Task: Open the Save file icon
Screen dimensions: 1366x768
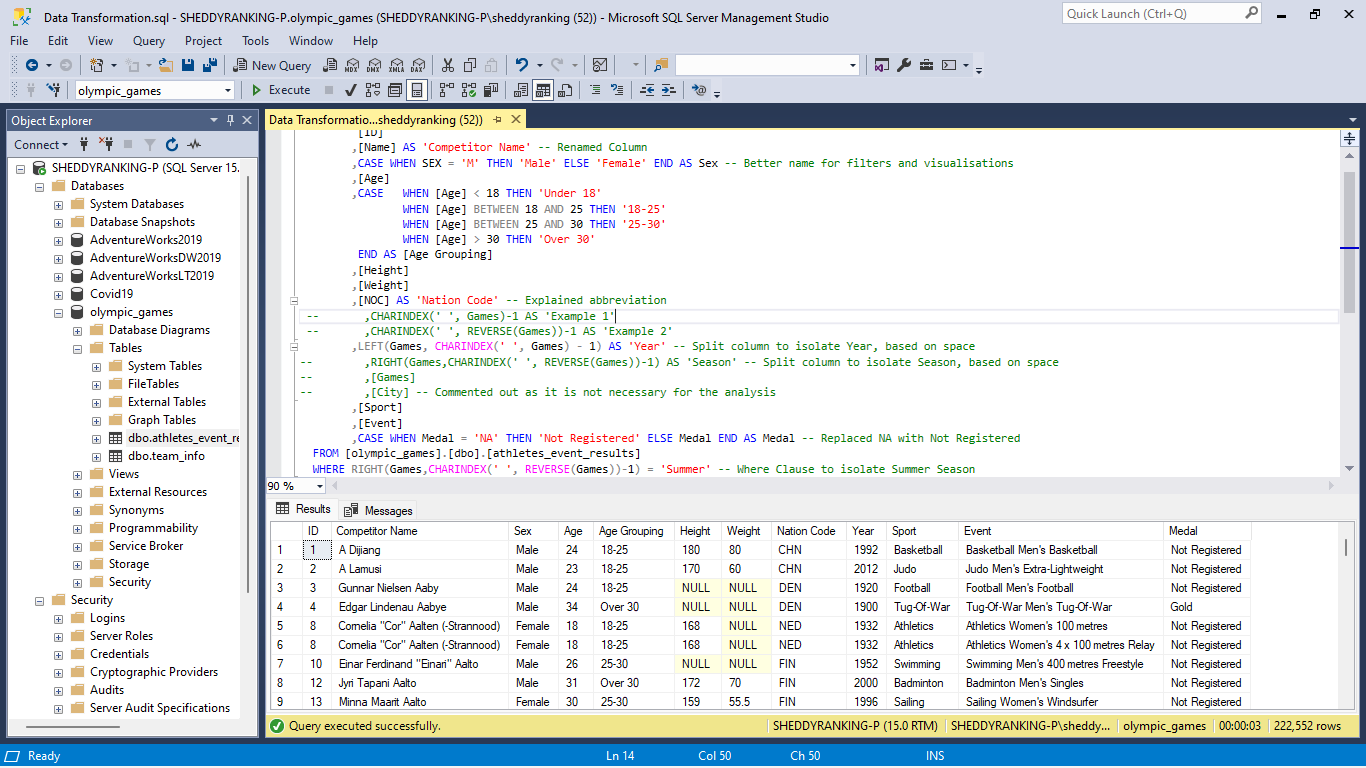Action: coord(187,65)
